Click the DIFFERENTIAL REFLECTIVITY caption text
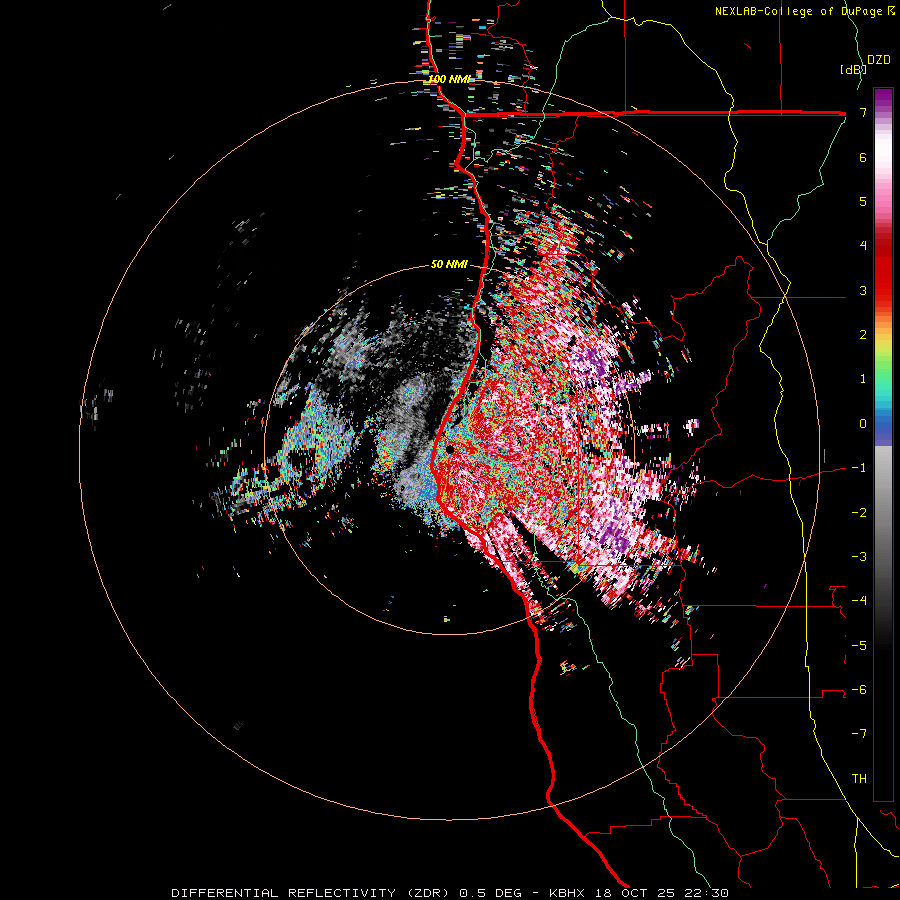 [284, 893]
